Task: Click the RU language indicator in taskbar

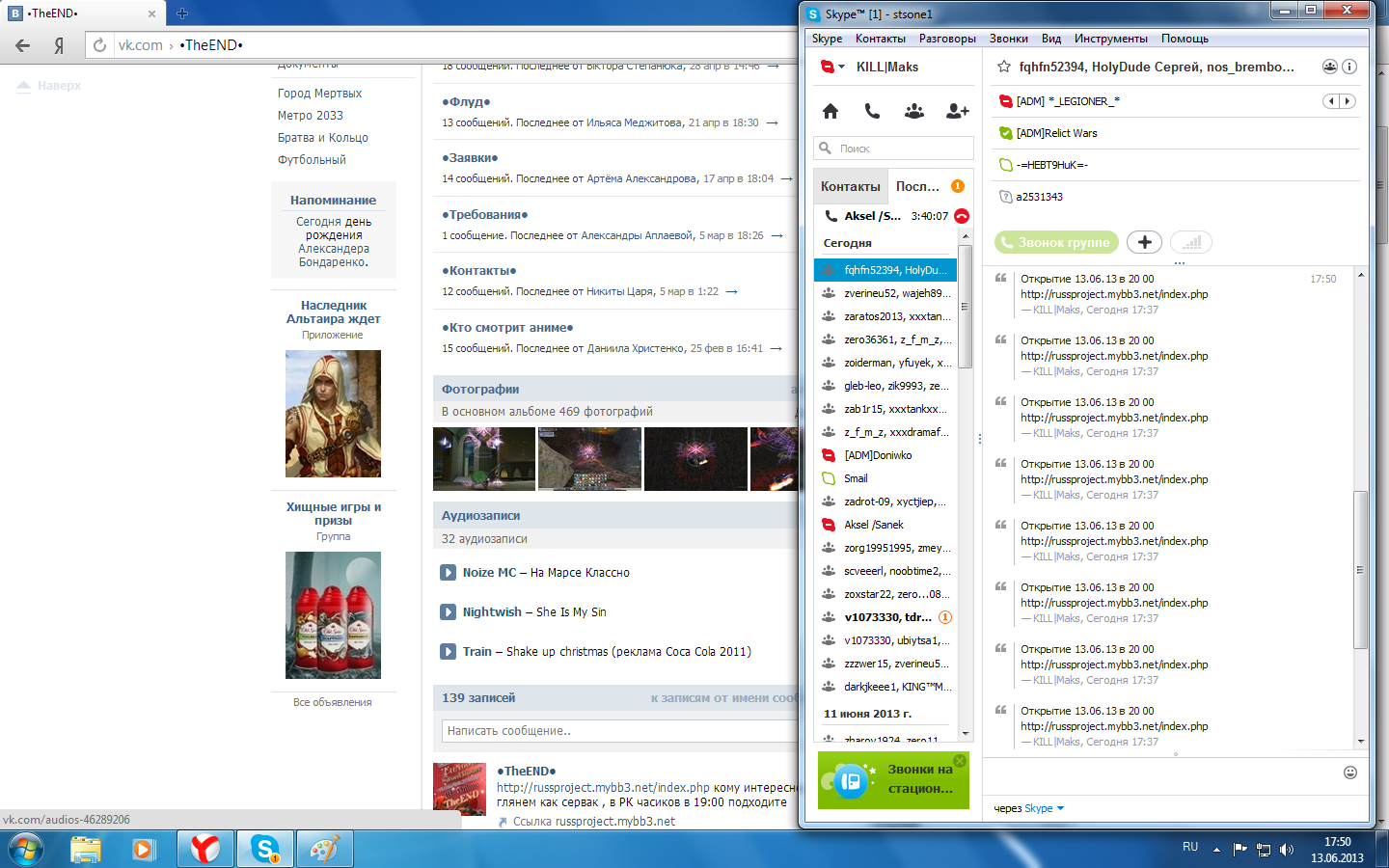Action: 1190,847
